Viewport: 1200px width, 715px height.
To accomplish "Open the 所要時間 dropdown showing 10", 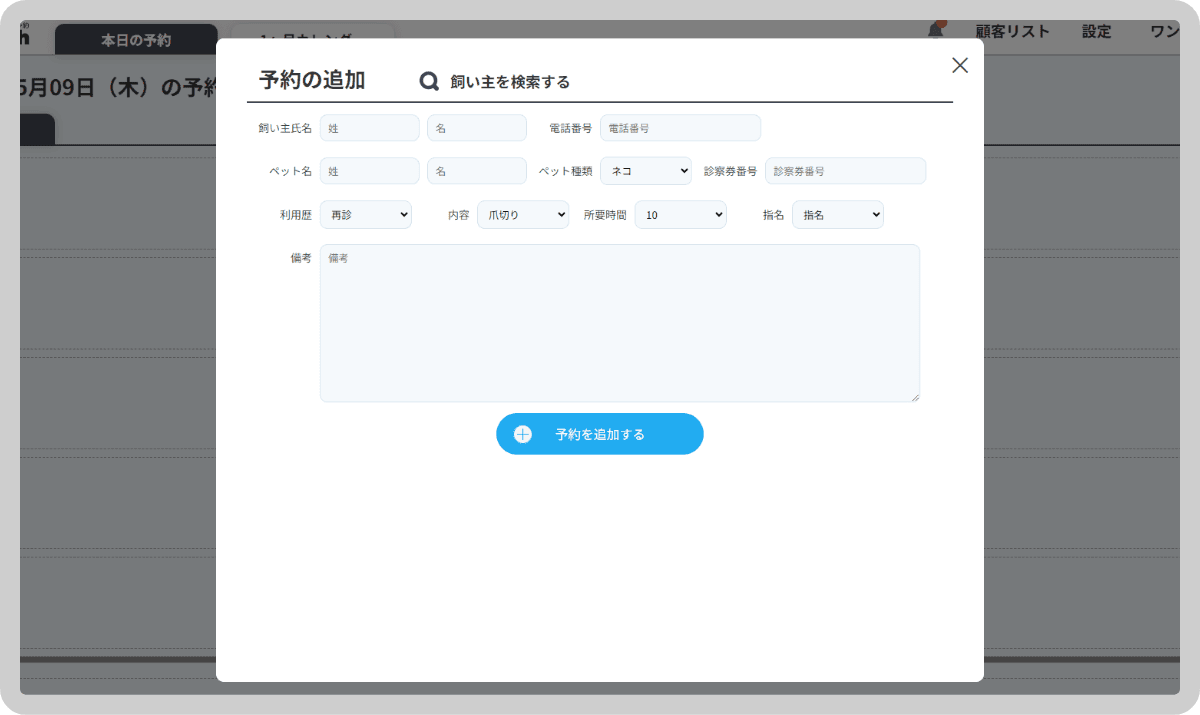I will [x=680, y=214].
